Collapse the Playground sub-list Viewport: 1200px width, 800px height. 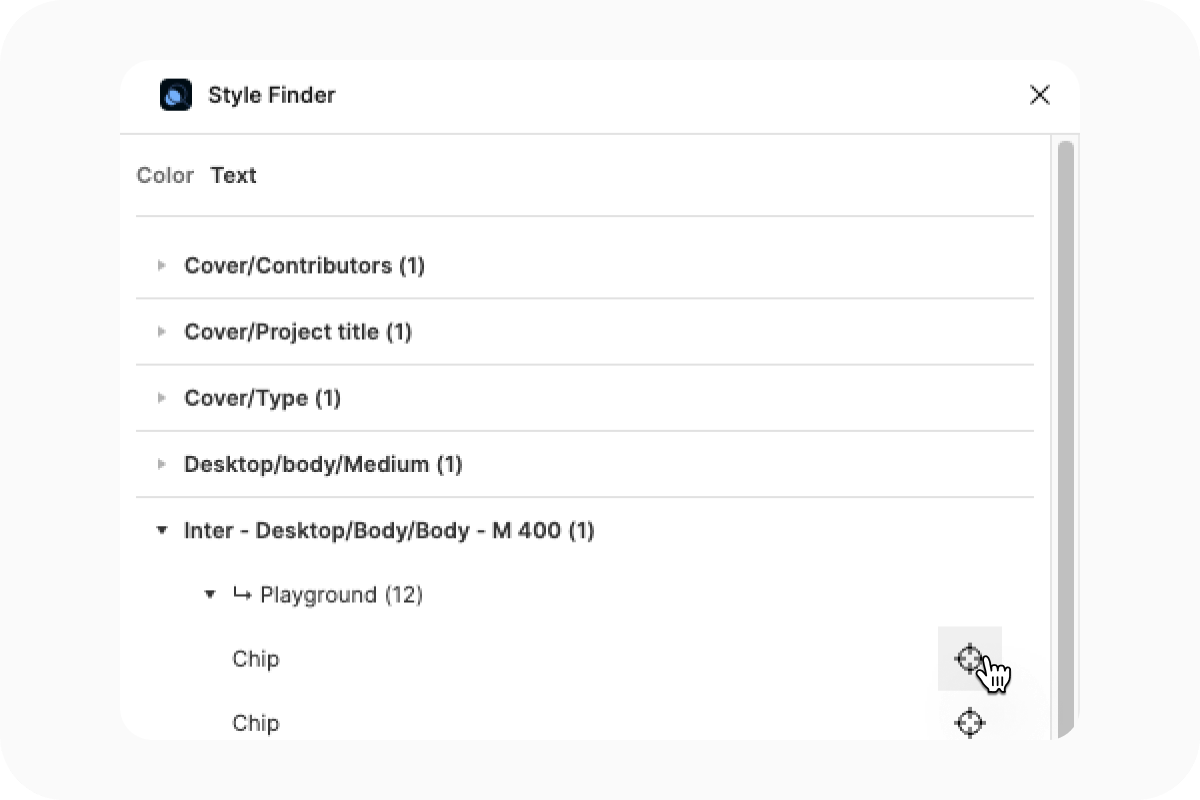[211, 594]
